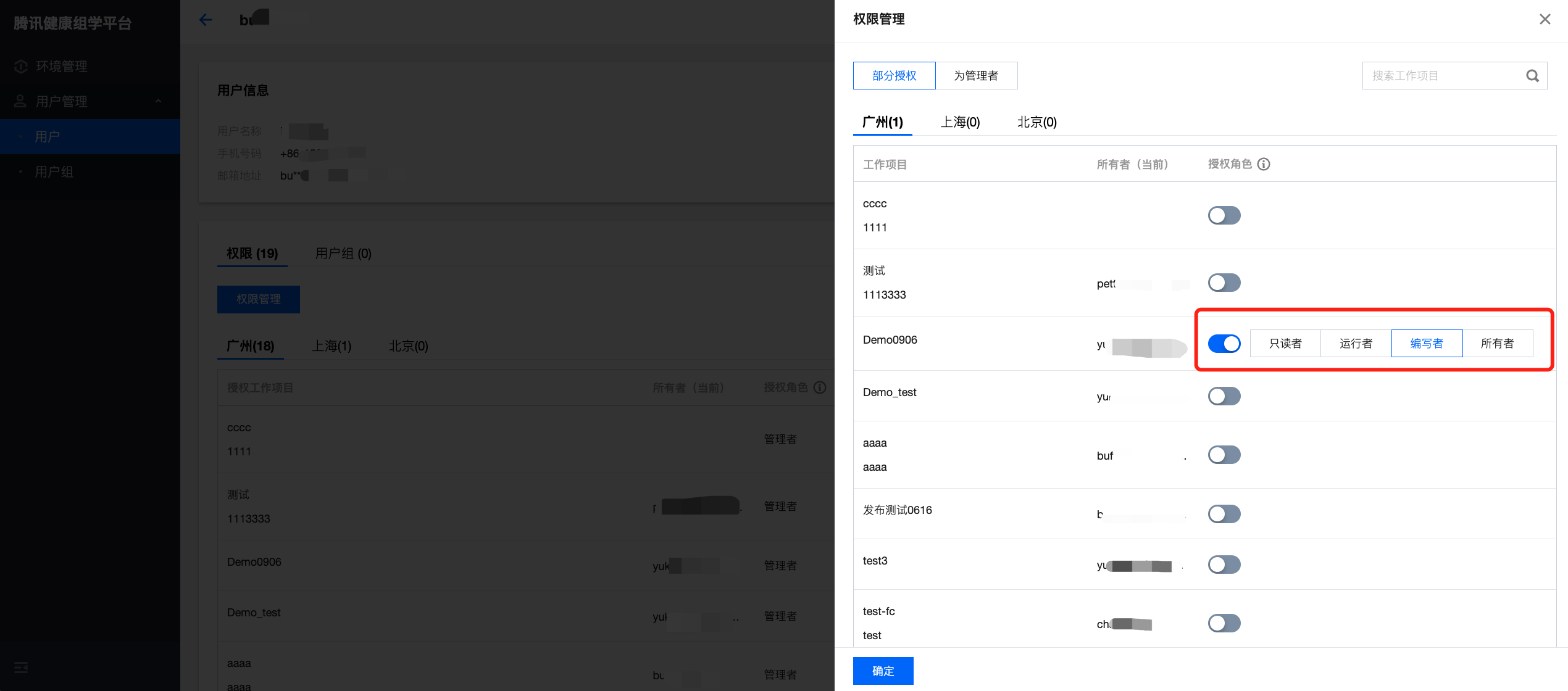Viewport: 1568px width, 691px height.
Task: Switch to 北京(0) region tab
Action: 1036,122
